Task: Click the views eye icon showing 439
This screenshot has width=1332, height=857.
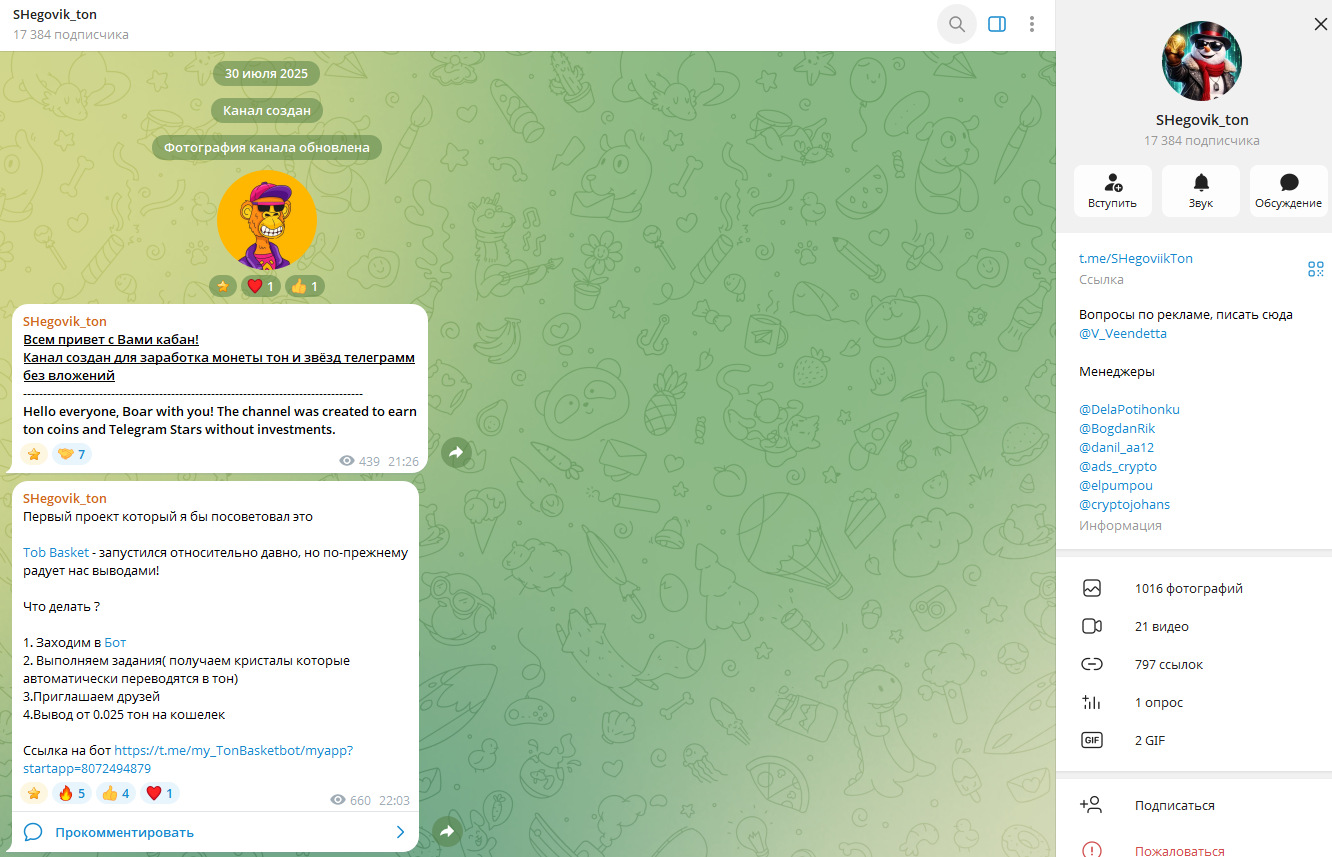Action: (347, 461)
